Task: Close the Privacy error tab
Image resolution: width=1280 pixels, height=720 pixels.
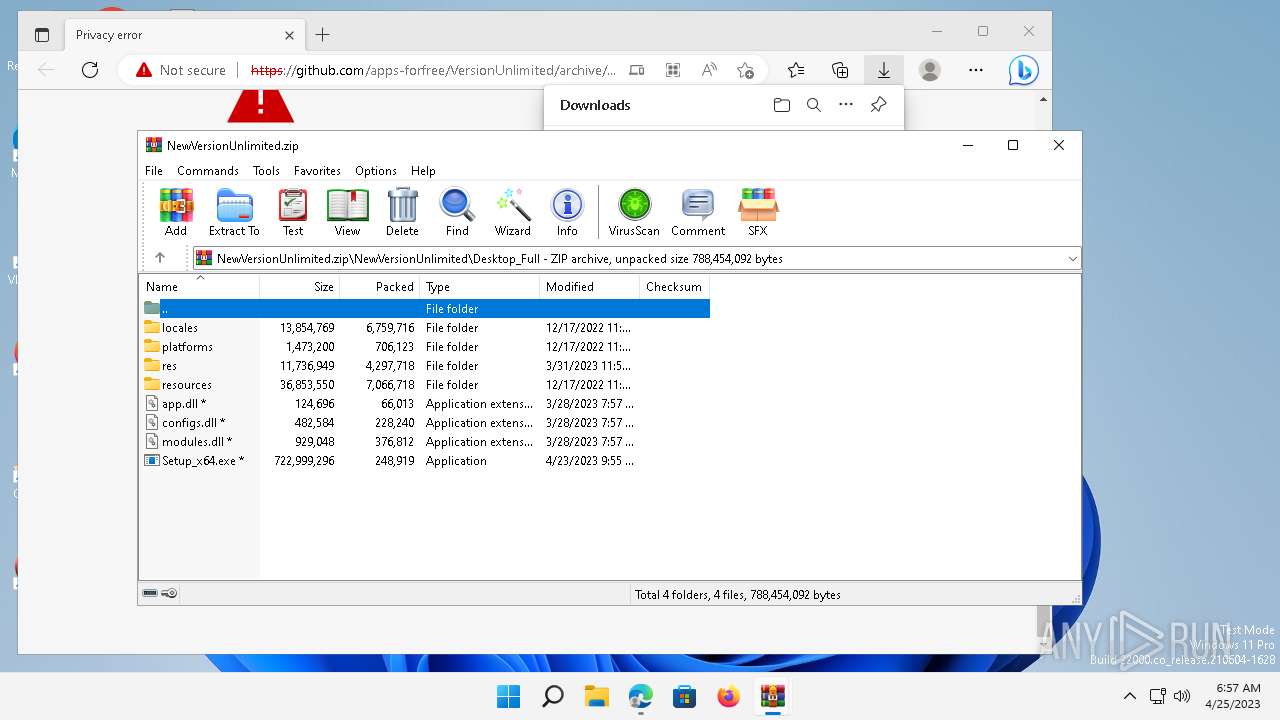Action: point(289,35)
